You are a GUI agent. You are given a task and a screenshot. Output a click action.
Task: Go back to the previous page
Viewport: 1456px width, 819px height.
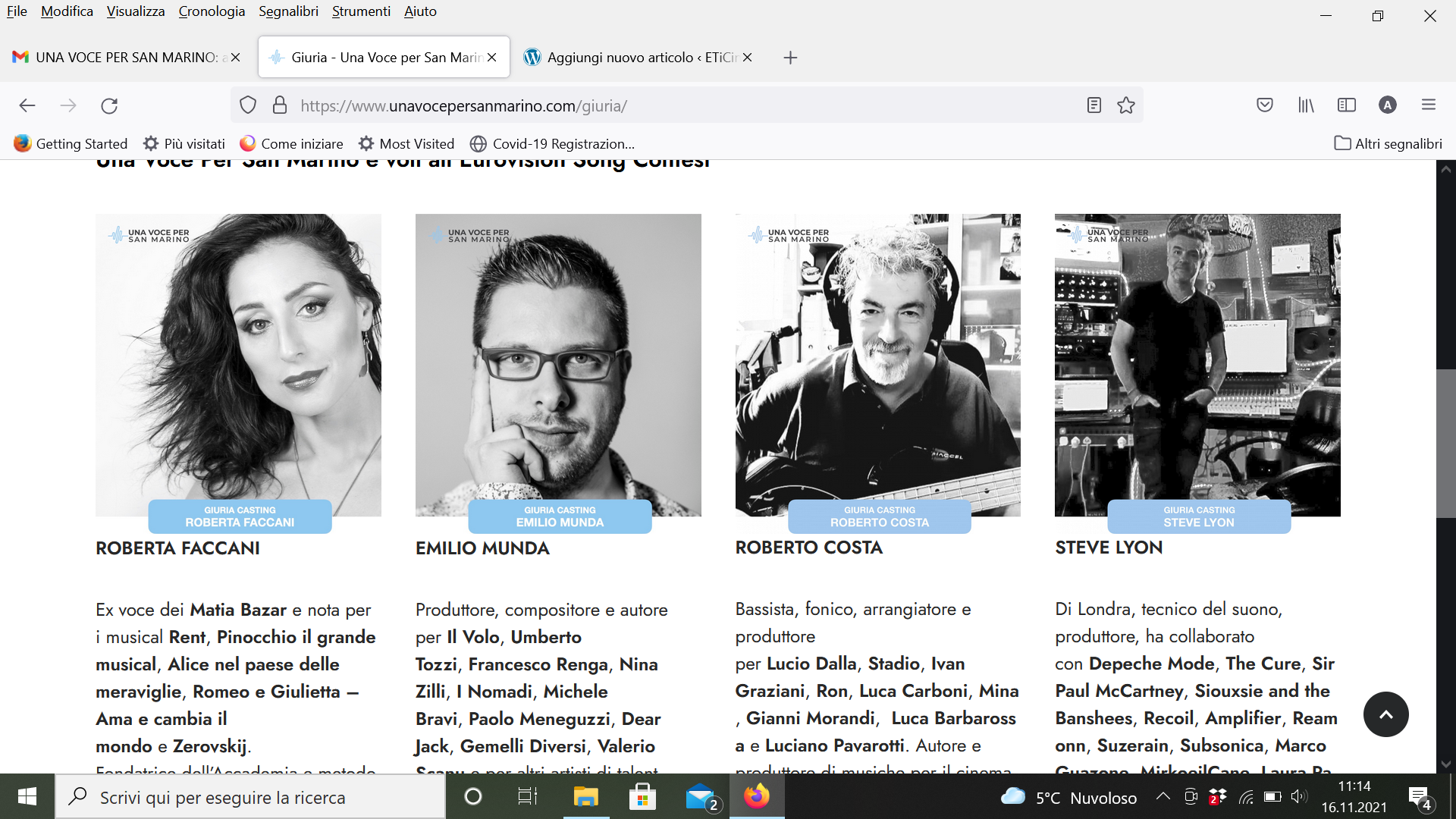pyautogui.click(x=27, y=105)
